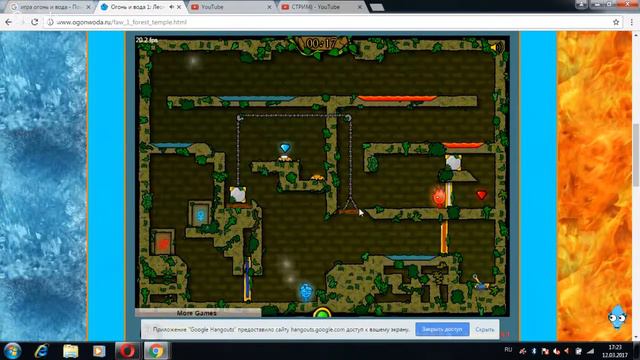Image resolution: width=640 pixels, height=360 pixels.
Task: Click the blue Hangouts stop sharing button
Action: click(442, 329)
